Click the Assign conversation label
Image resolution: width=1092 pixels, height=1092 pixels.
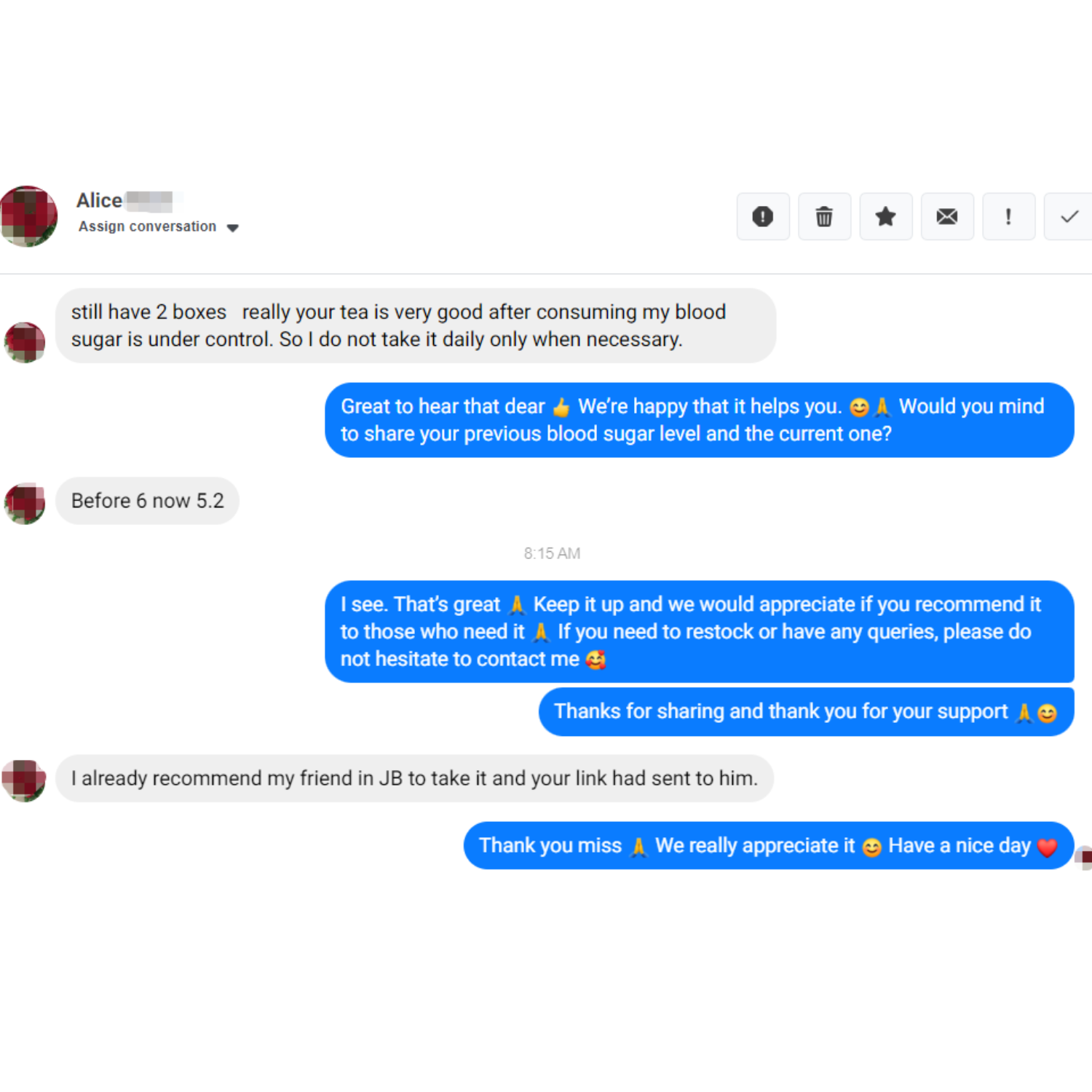pos(147,226)
